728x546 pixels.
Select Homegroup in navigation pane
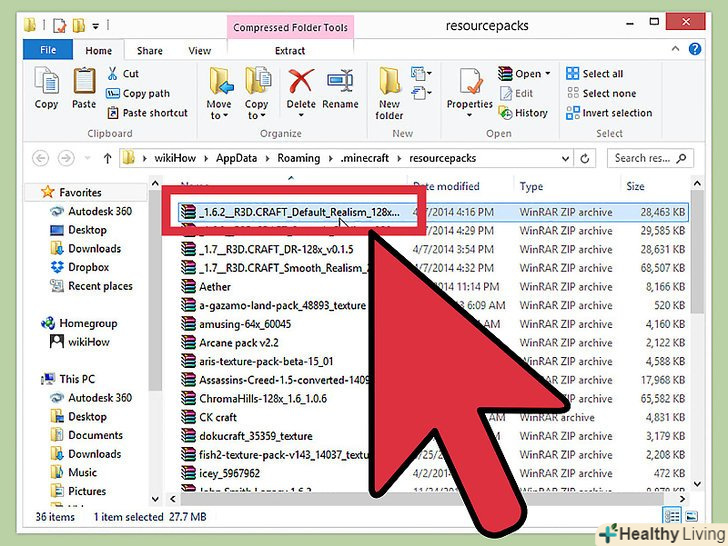[79, 323]
